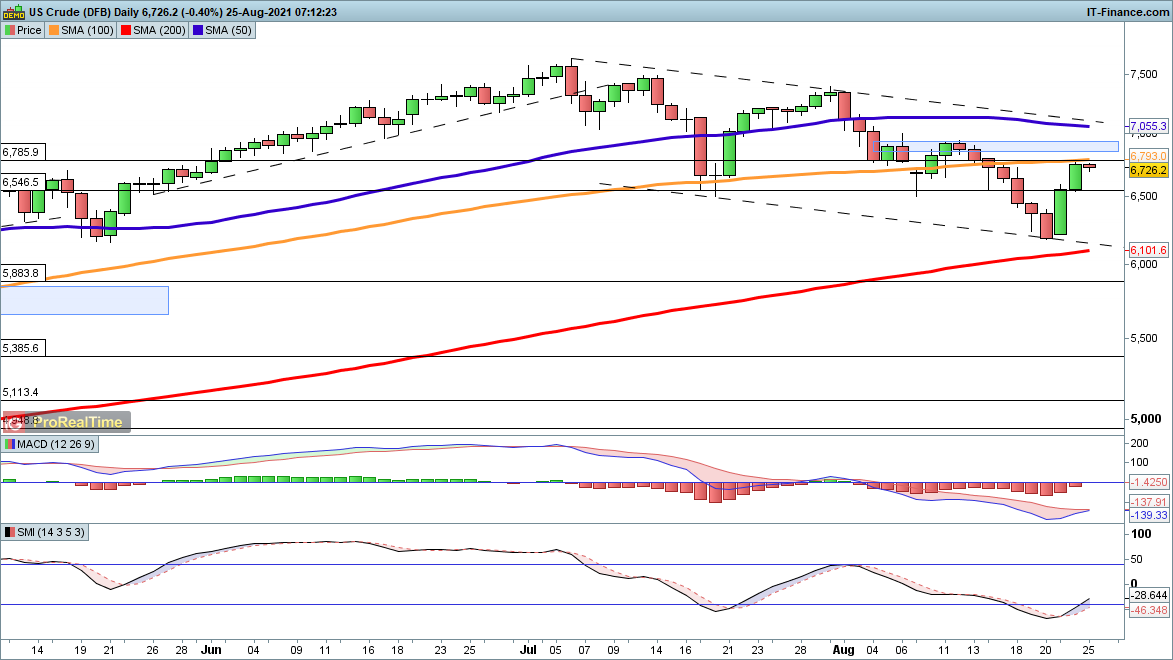The image size is (1173, 660).
Task: Select the SMA (100) legend label
Action: [84, 30]
